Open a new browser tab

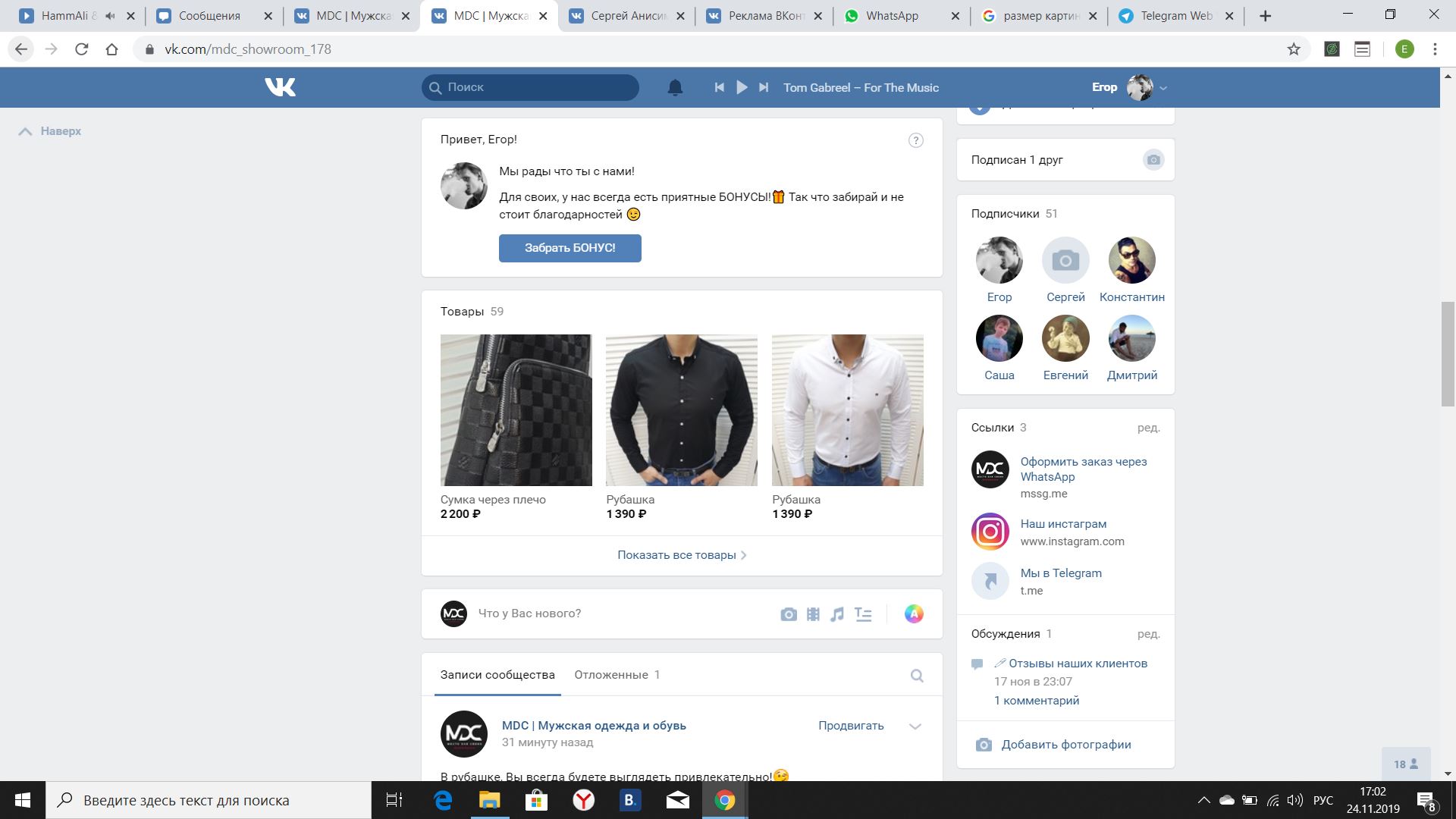(1265, 16)
